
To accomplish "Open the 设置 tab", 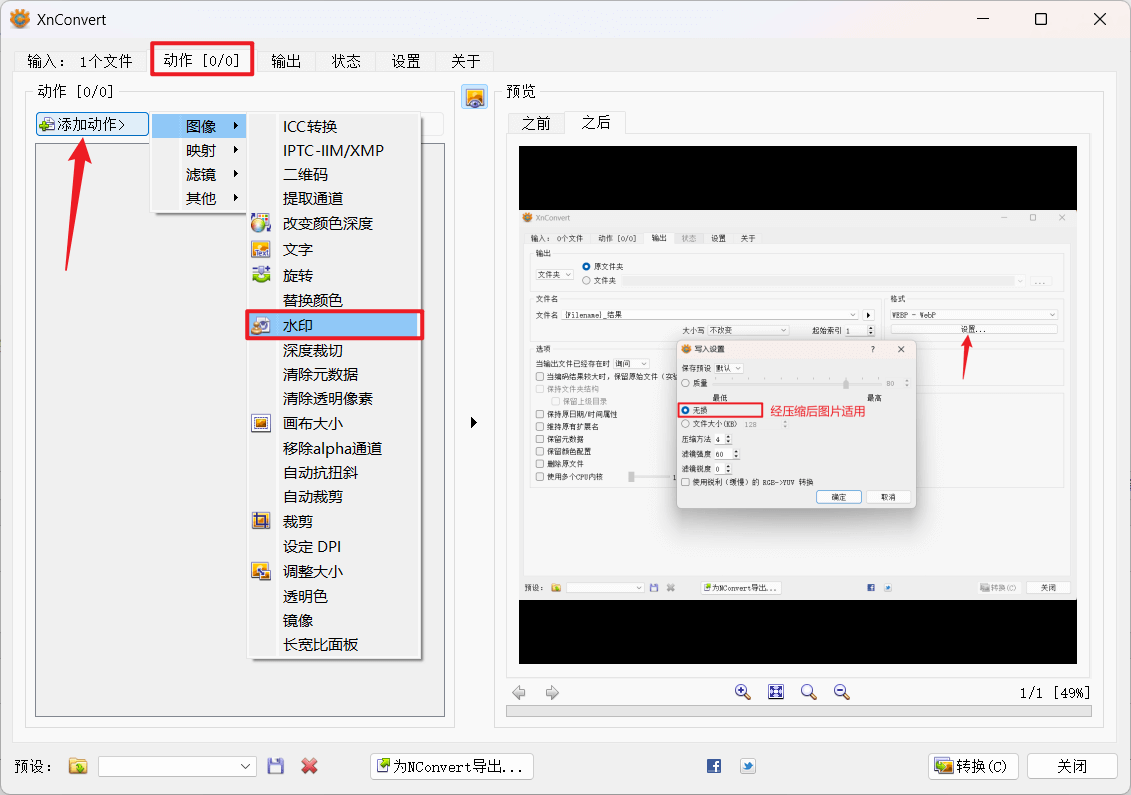I will click(405, 61).
